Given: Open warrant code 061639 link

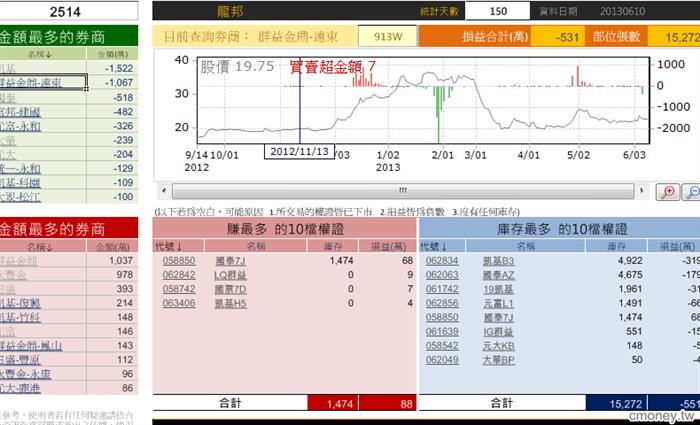Looking at the screenshot, I should pos(442,332).
